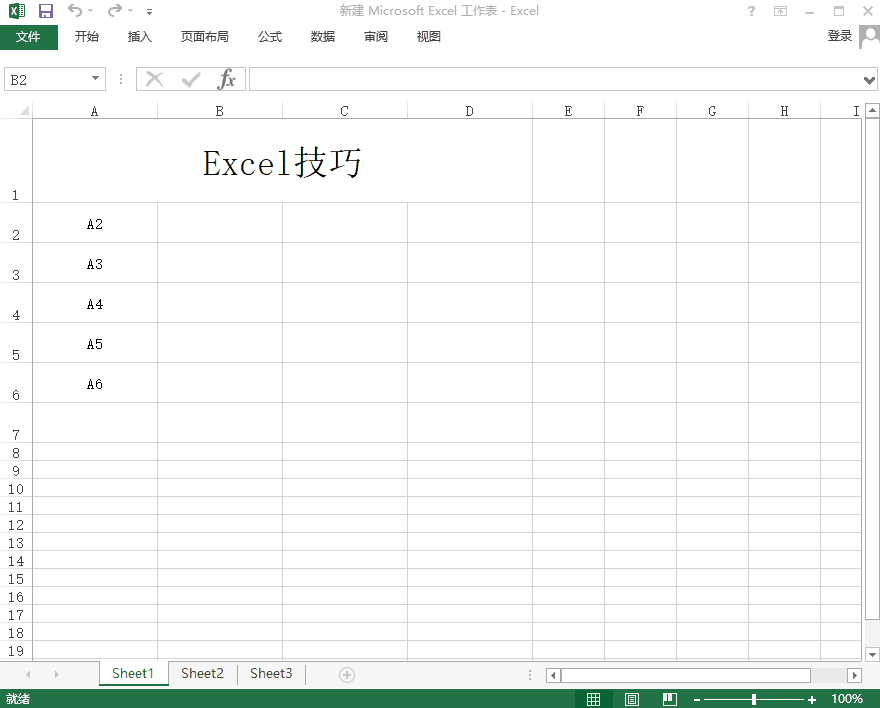The height and width of the screenshot is (708, 880).
Task: Click the horizontal scrollbar track
Action: tap(829, 675)
